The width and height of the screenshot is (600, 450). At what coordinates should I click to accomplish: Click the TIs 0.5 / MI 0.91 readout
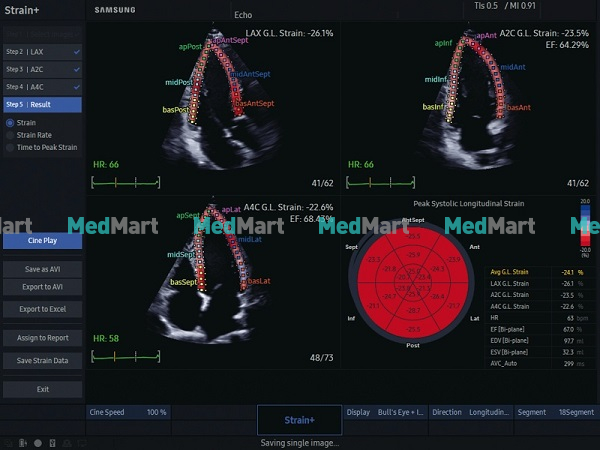tap(505, 6)
